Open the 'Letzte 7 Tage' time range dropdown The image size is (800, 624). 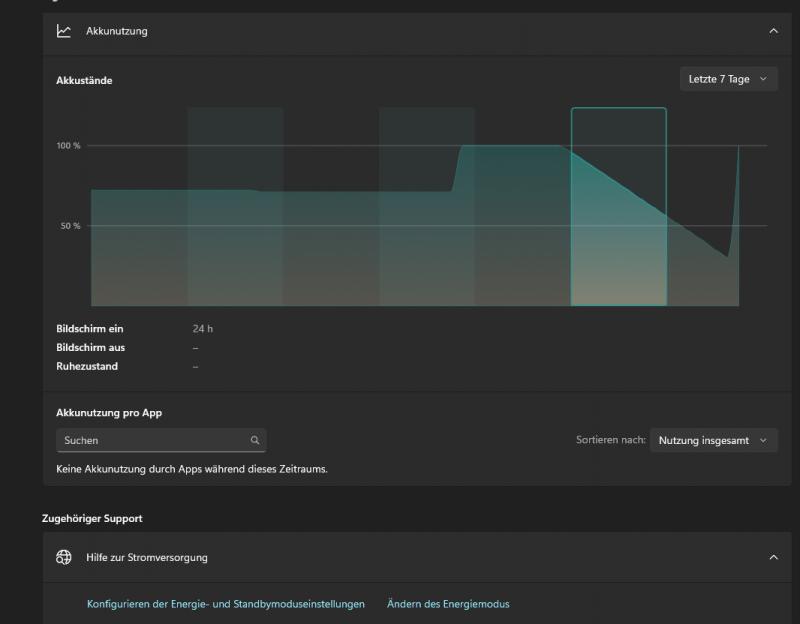[x=727, y=79]
